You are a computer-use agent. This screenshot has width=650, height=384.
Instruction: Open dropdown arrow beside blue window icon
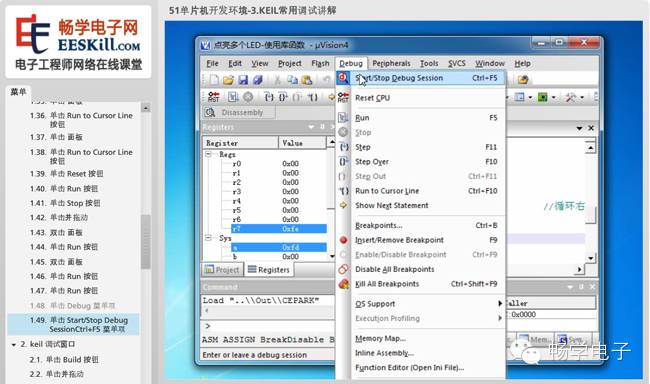click(530, 98)
